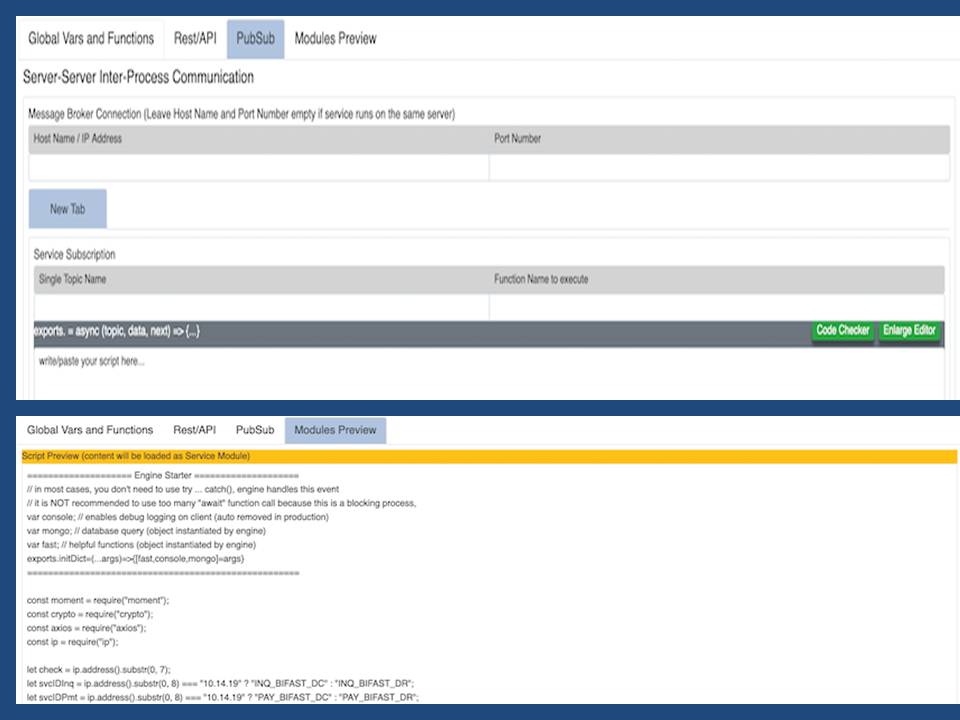Click the exports.initDict code line in preview

(x=135, y=559)
